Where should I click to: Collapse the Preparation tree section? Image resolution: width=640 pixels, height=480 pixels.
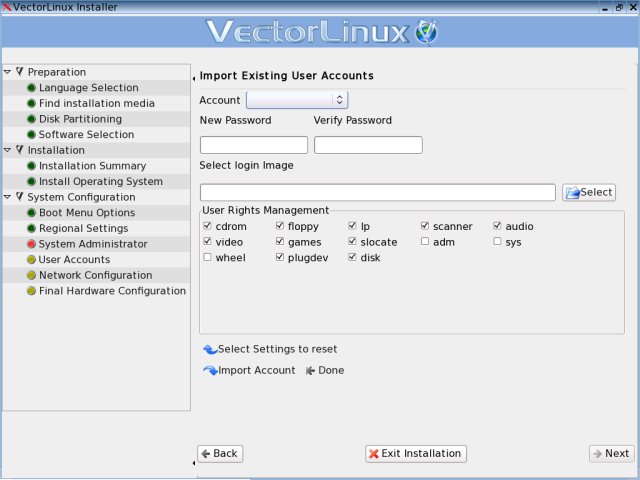pyautogui.click(x=7, y=72)
